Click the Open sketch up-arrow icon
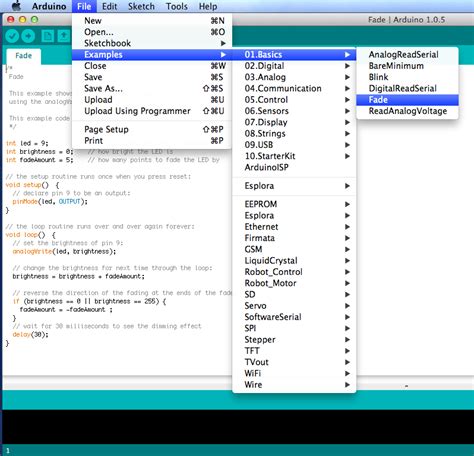Screen dimensions: 474x456 pyautogui.click(x=64, y=36)
